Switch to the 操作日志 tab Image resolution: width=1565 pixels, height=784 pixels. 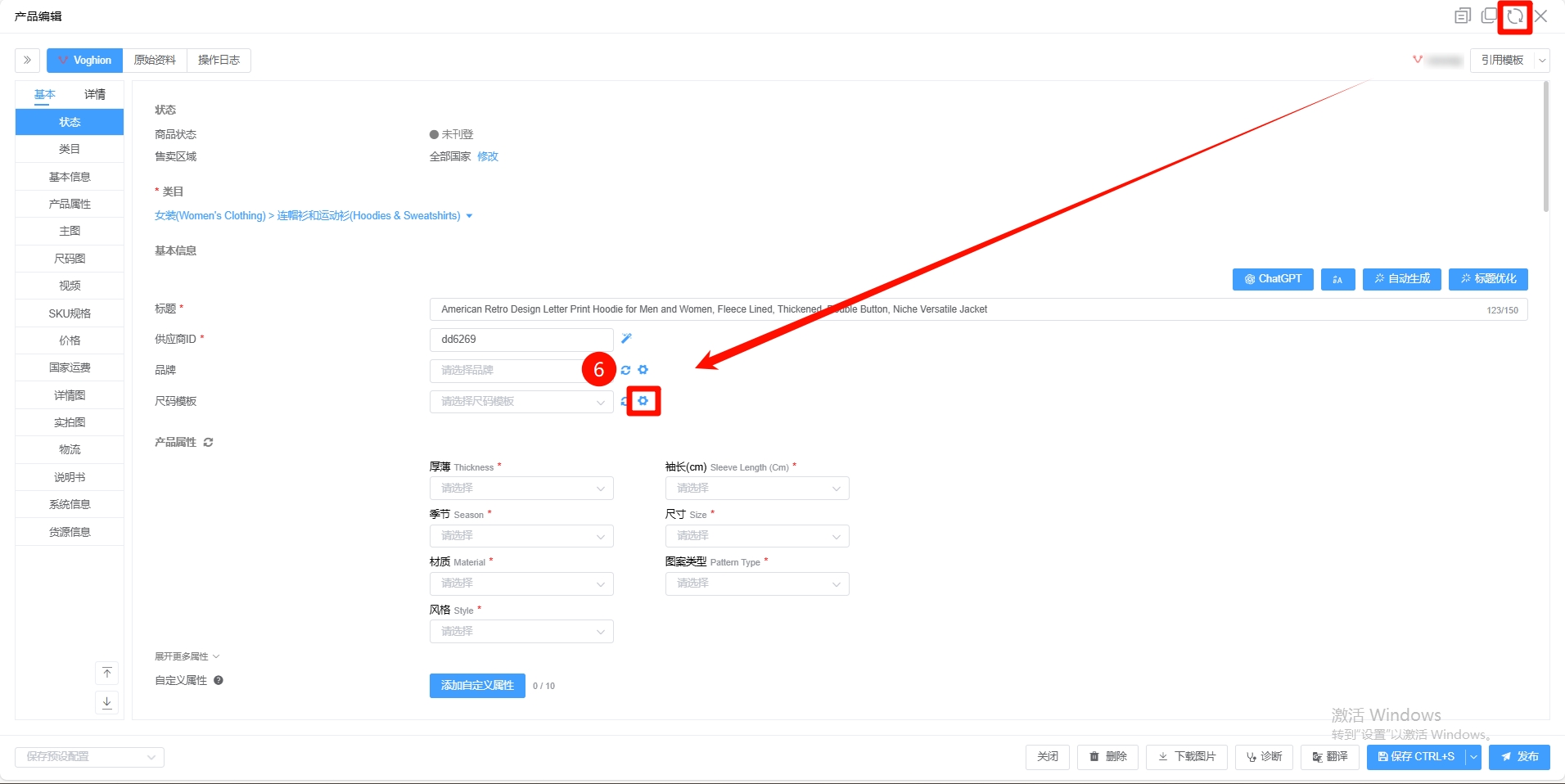pos(219,61)
